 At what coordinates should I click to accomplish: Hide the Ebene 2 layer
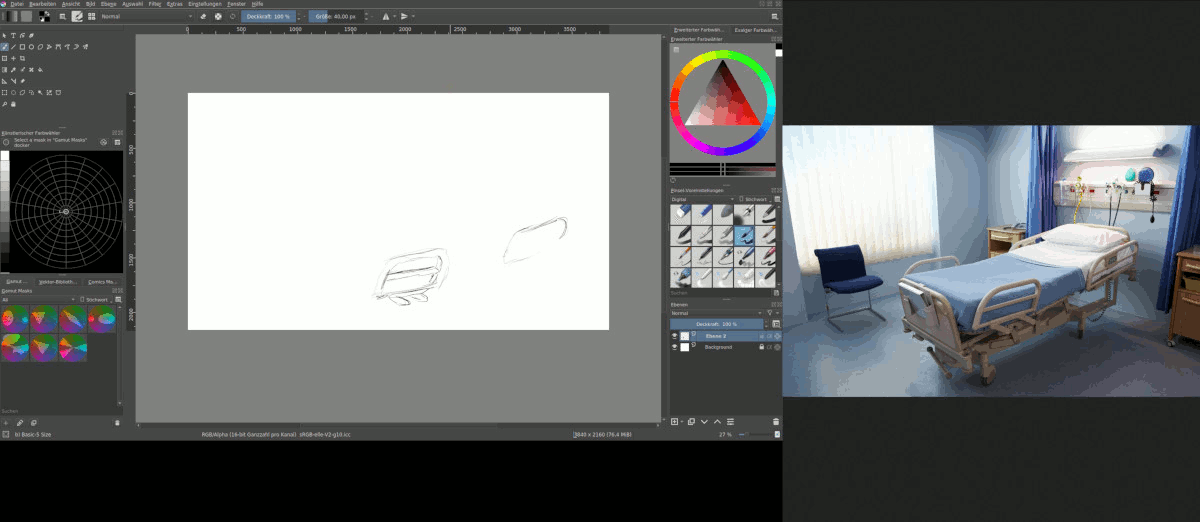(x=674, y=336)
